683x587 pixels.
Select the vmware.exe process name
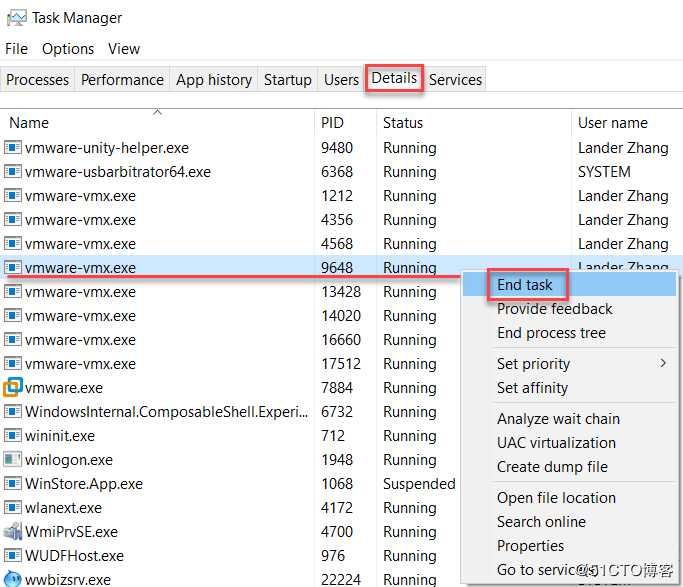64,388
